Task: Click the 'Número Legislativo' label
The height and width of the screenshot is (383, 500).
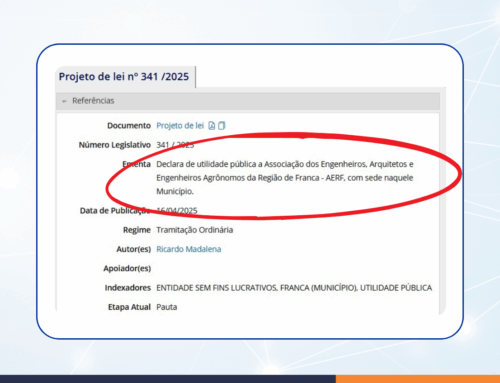Action: pyautogui.click(x=115, y=145)
